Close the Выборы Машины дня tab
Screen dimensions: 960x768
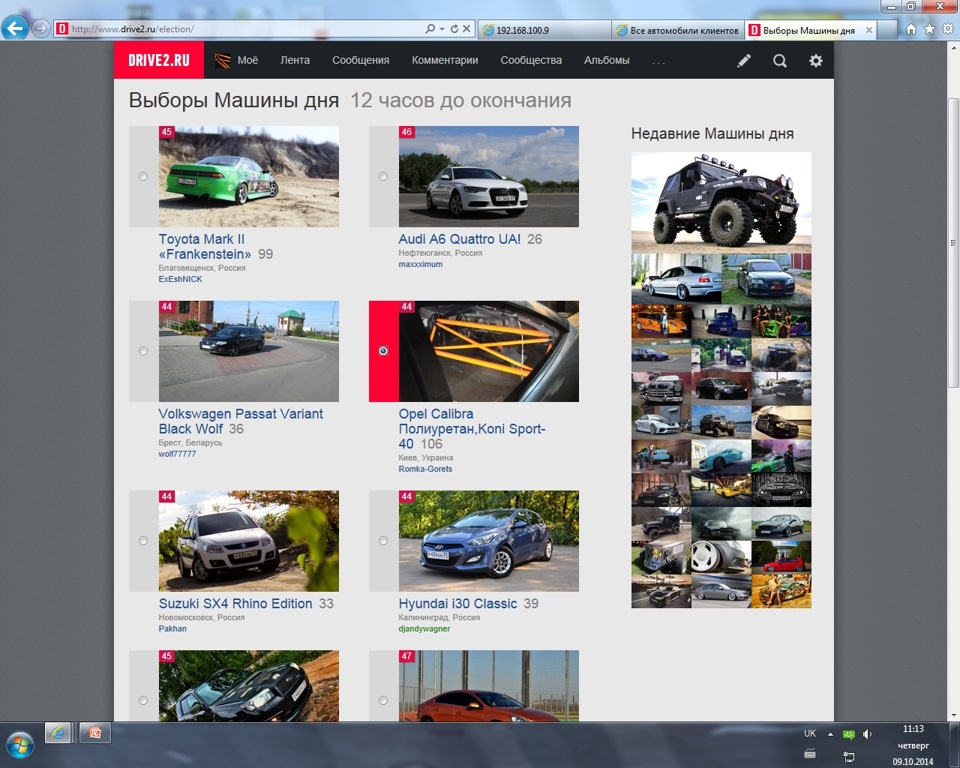[x=869, y=30]
